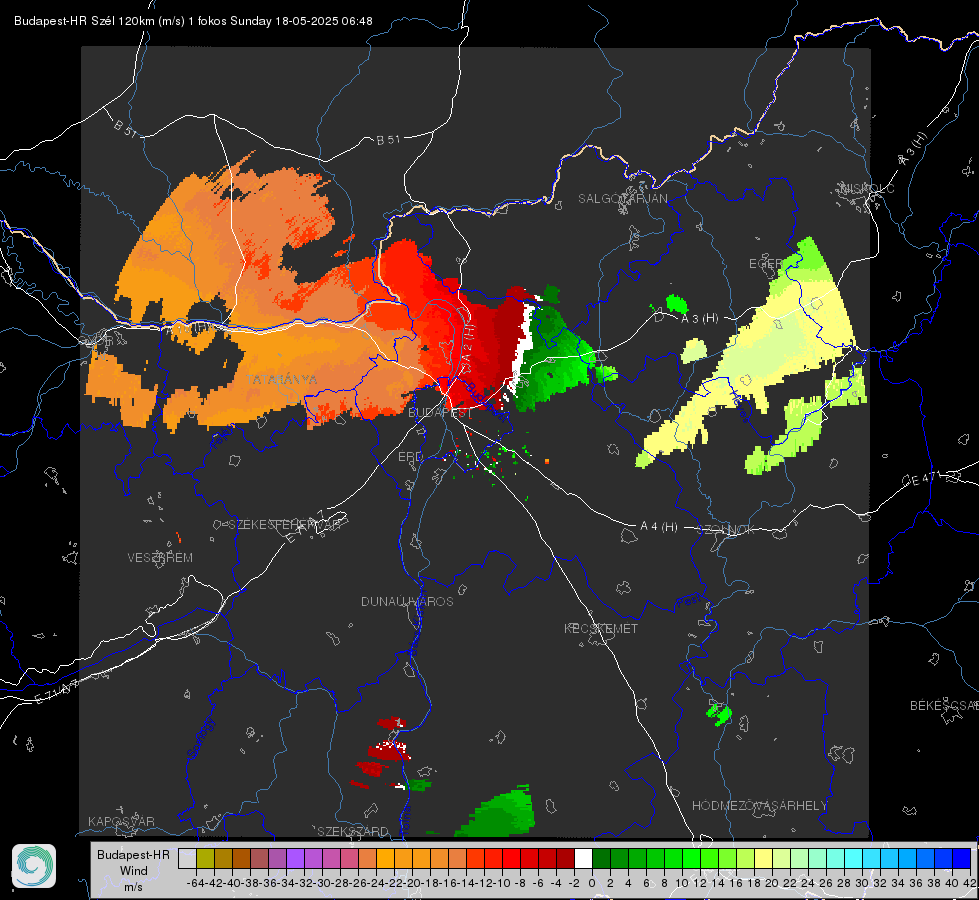979x900 pixels.
Task: Click the KAPOSVAR city label
Action: pos(121,821)
